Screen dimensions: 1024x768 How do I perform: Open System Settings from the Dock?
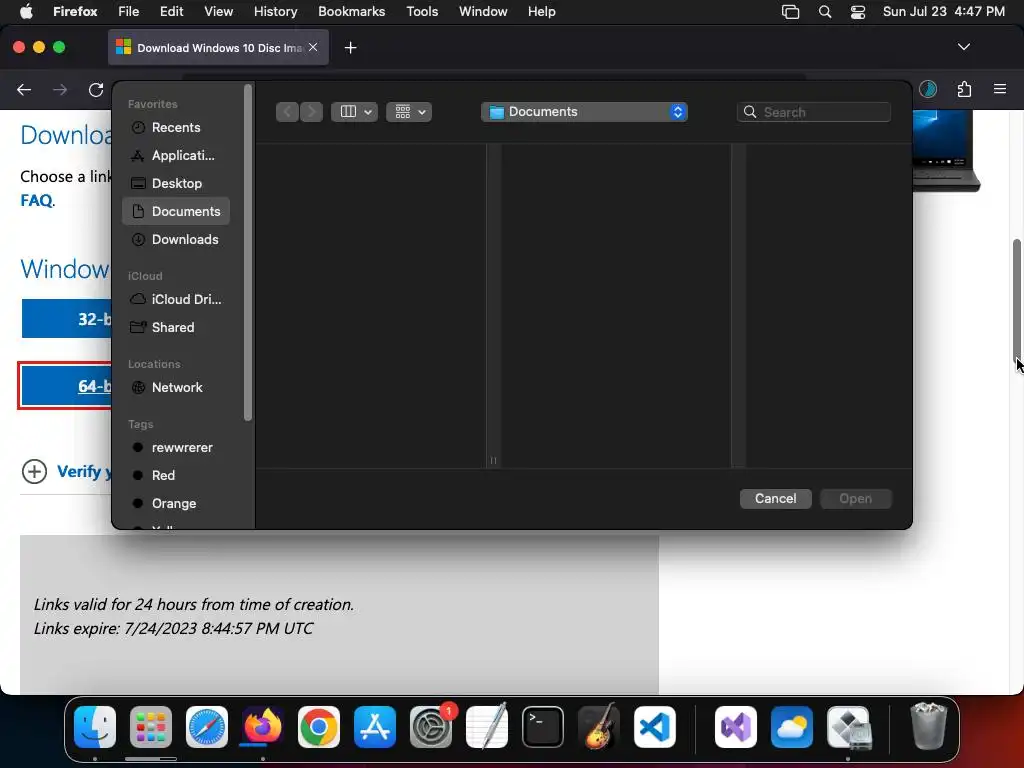point(431,727)
